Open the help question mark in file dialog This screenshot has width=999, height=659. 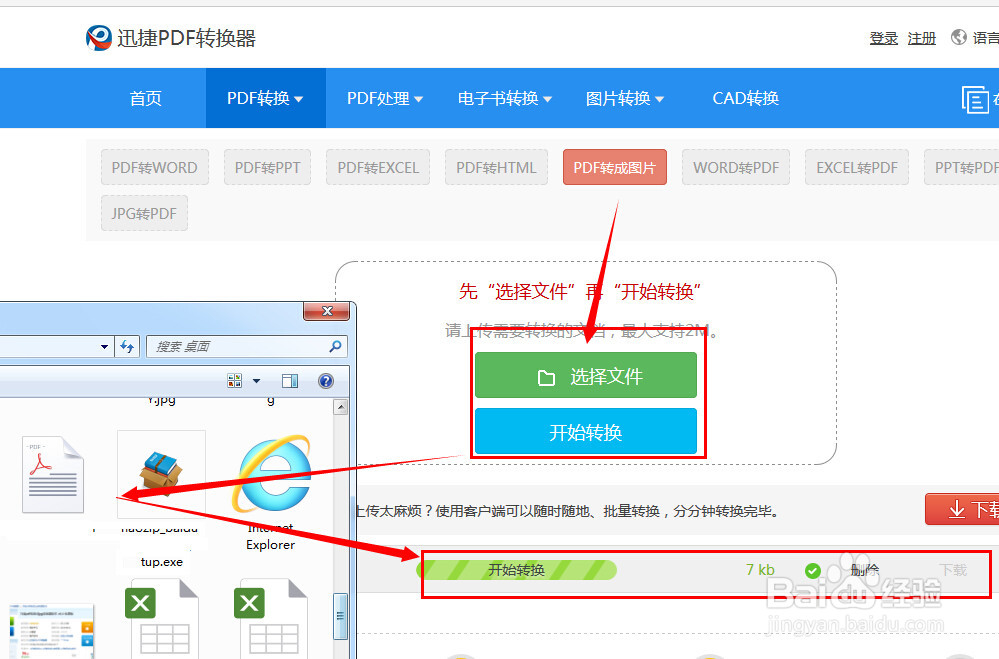325,380
